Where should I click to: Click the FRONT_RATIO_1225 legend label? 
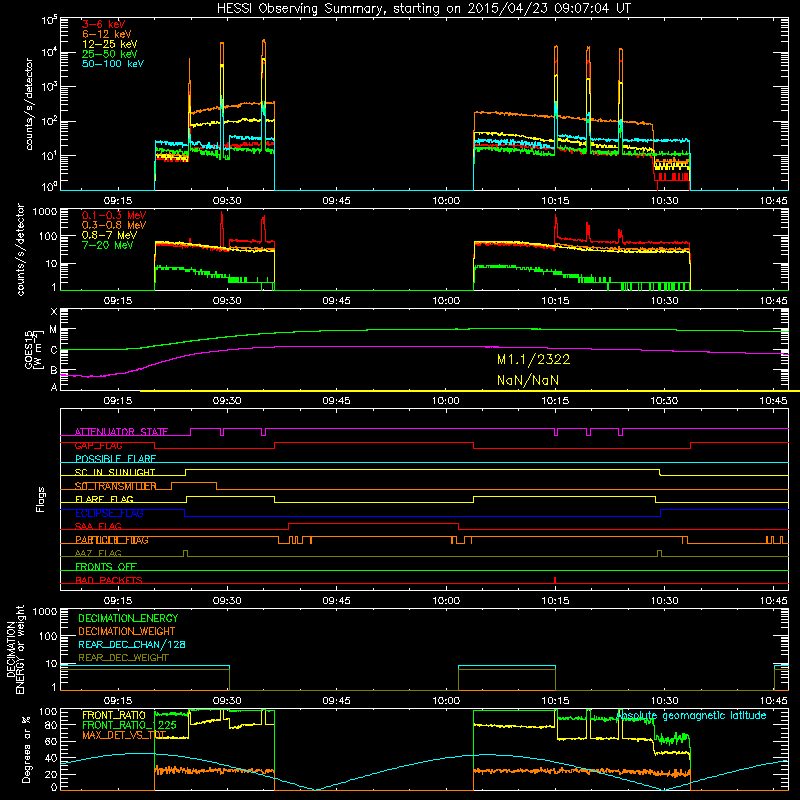click(x=130, y=726)
